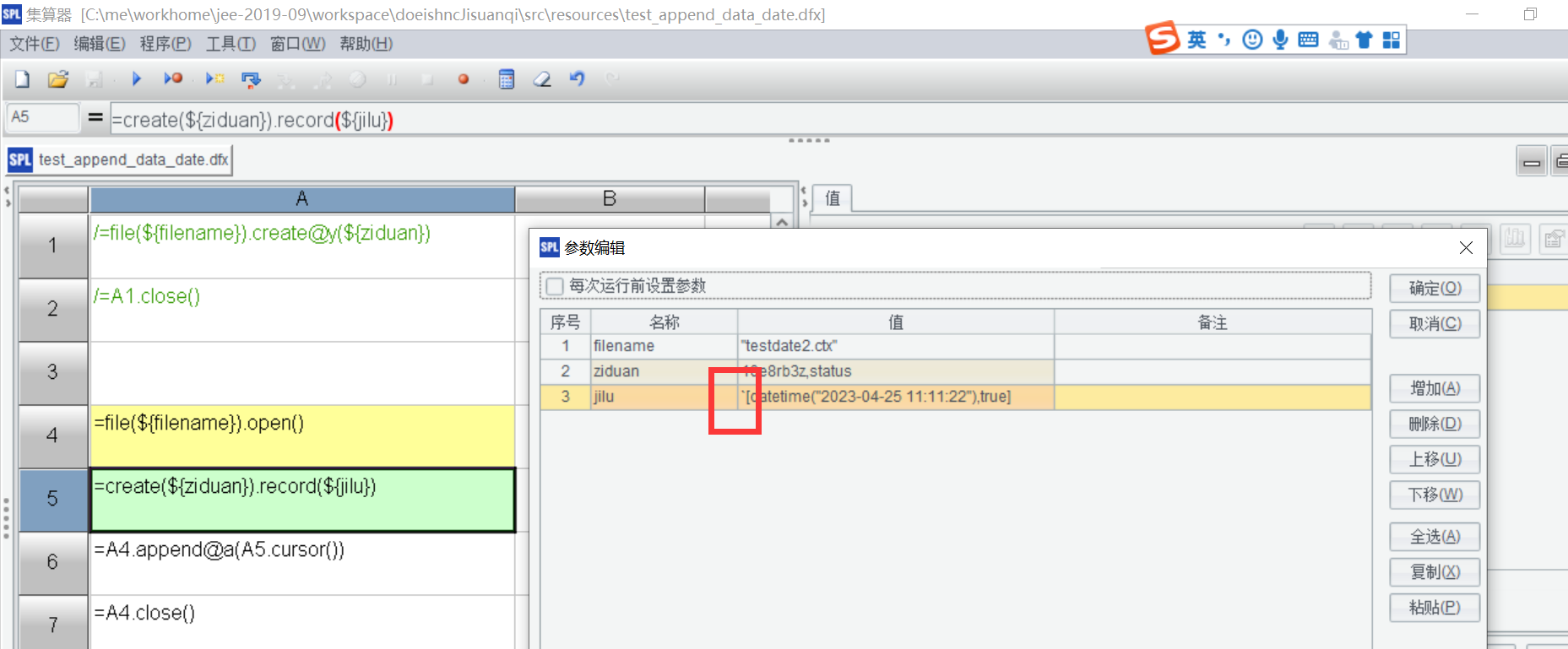Click the eraser clear icon
Viewport: 1568px width, 649px height.
pos(542,79)
